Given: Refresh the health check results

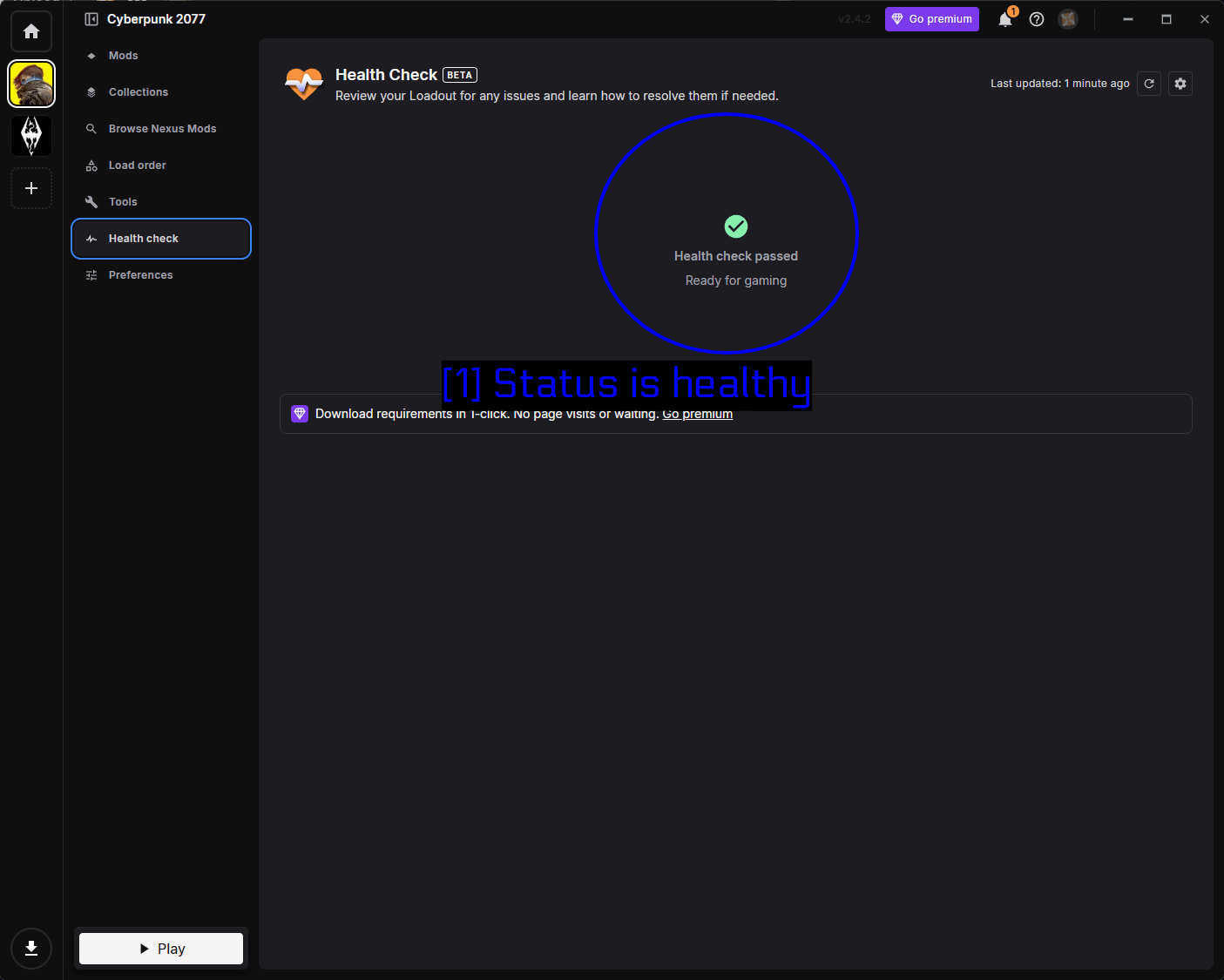Looking at the screenshot, I should [1149, 84].
